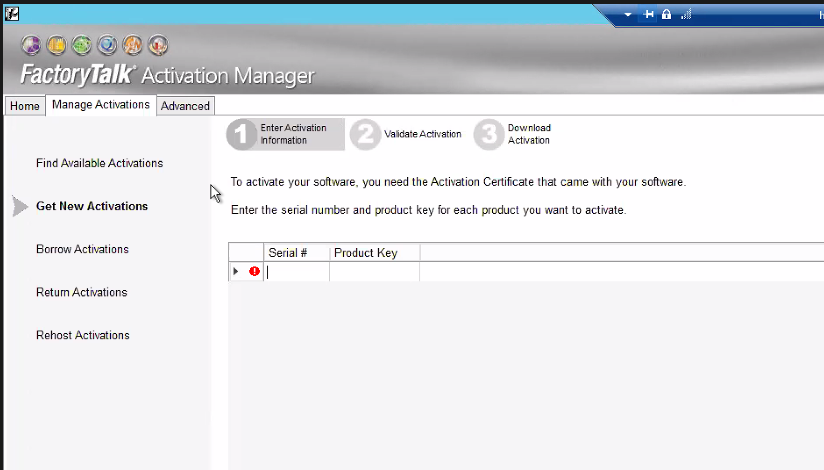
Task: Click the row selector arrow in grid
Action: tap(236, 271)
